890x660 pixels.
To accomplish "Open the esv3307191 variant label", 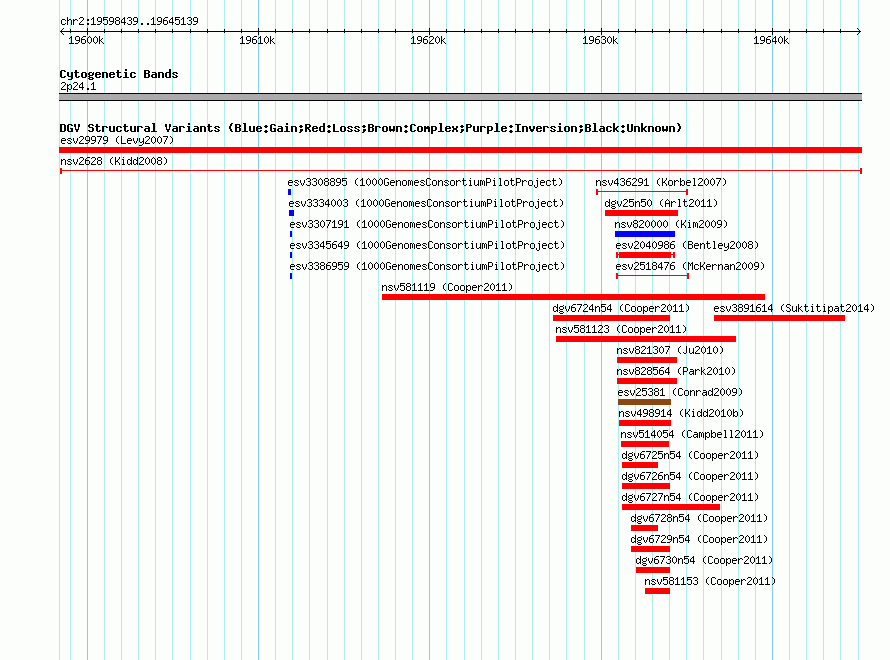I will point(427,224).
